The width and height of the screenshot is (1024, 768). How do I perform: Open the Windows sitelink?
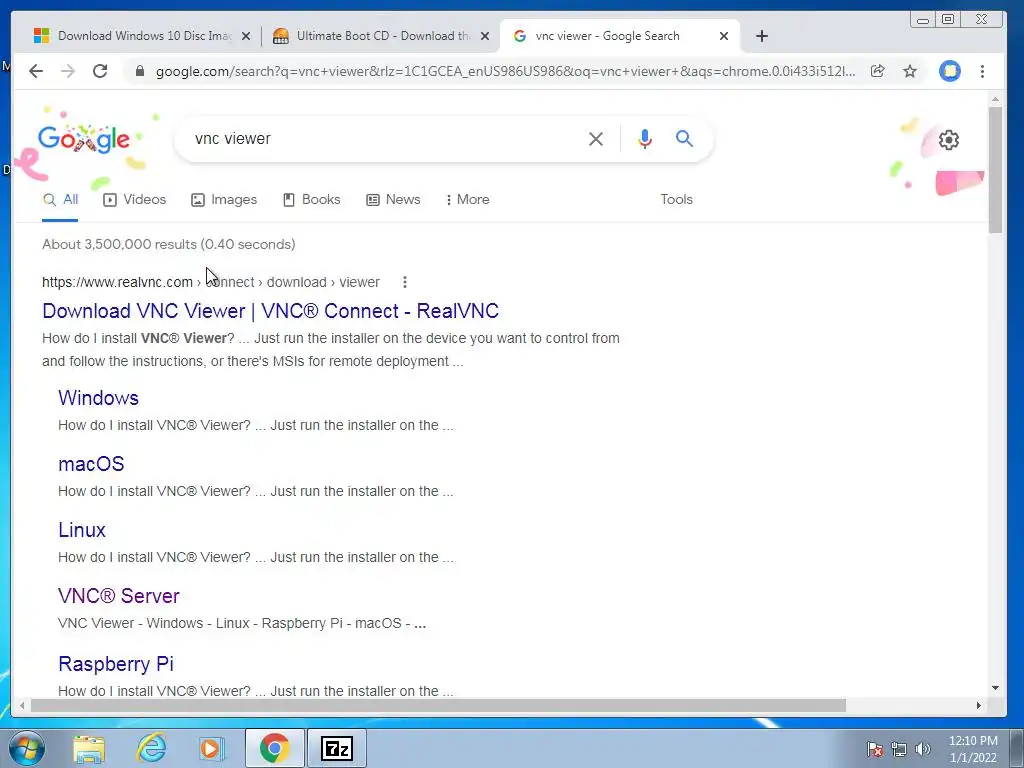pos(99,398)
